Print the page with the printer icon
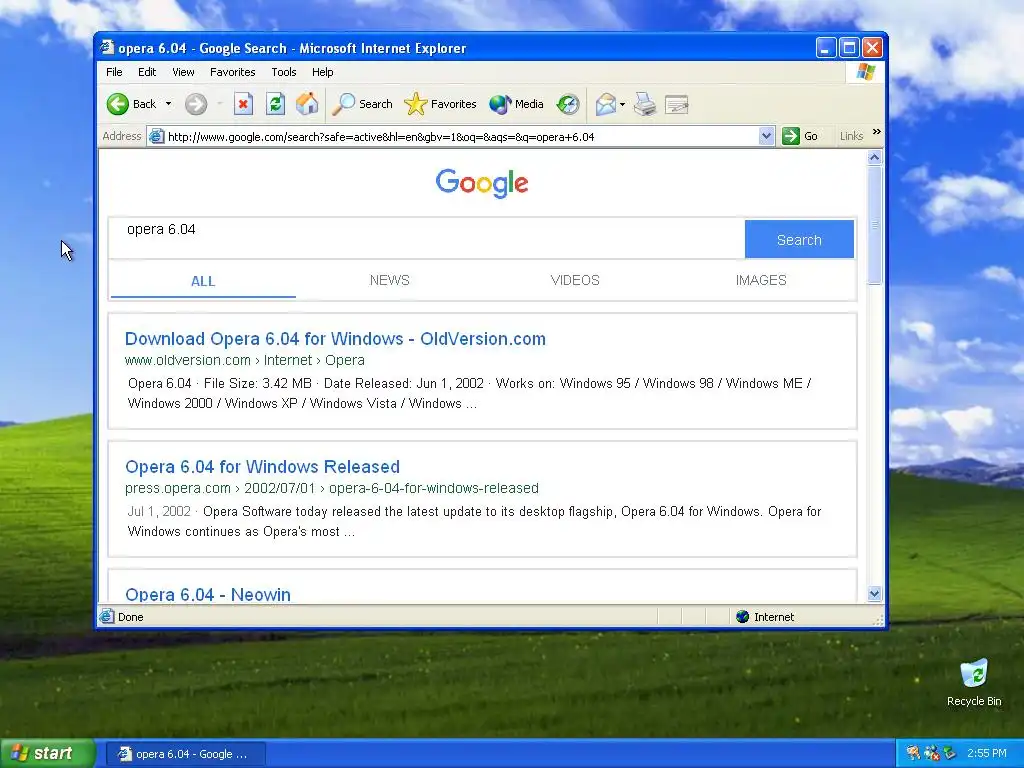The height and width of the screenshot is (768, 1024). tap(645, 104)
